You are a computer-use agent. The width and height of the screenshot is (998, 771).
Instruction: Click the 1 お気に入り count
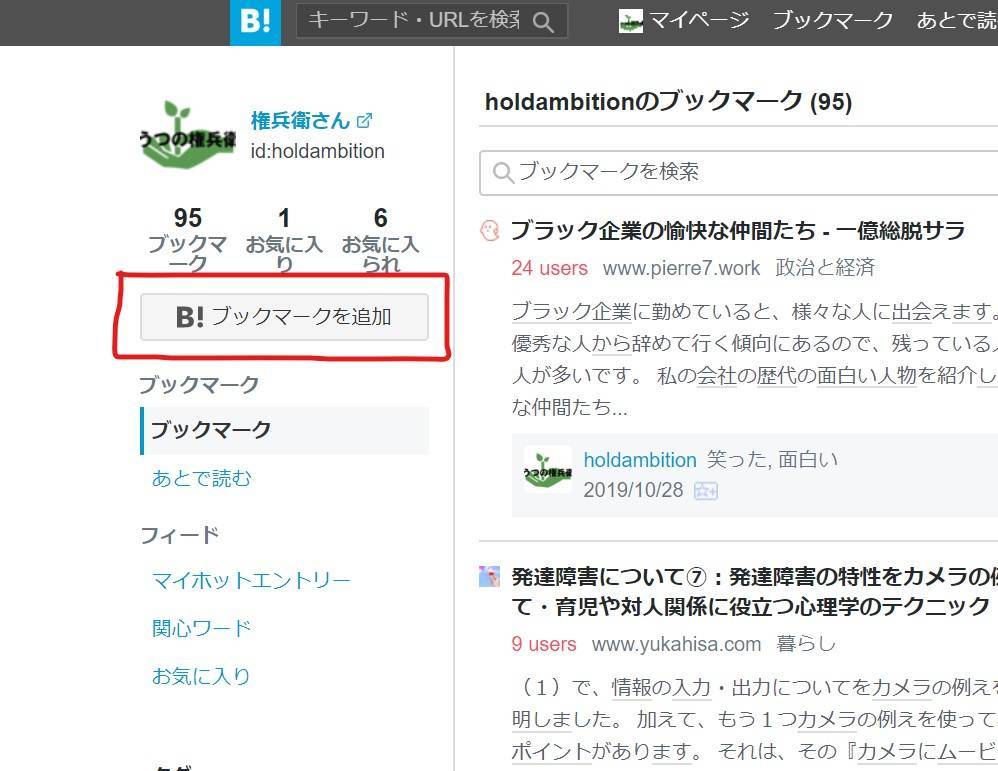[x=284, y=240]
